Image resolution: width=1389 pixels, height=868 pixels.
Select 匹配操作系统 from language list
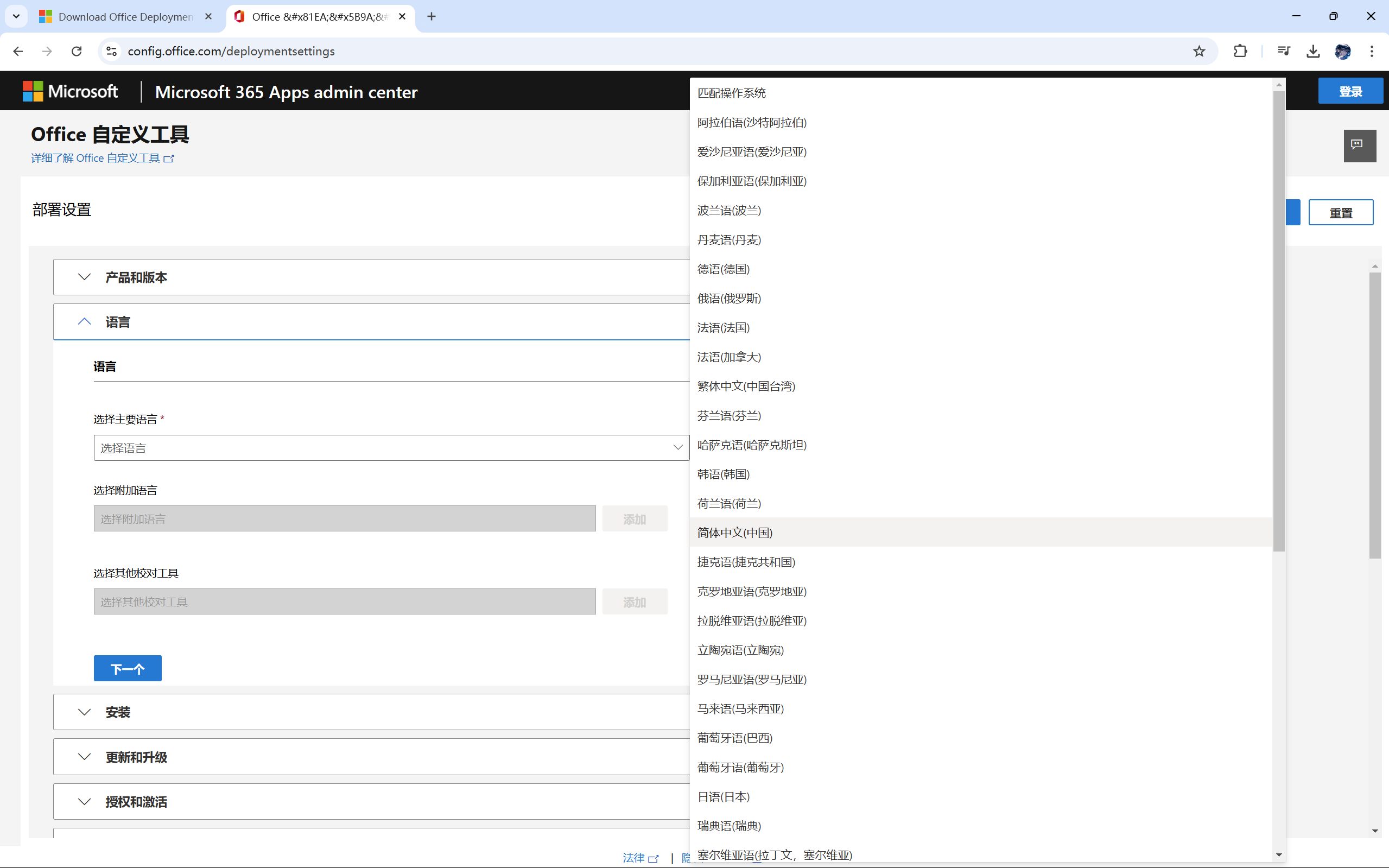(x=981, y=93)
